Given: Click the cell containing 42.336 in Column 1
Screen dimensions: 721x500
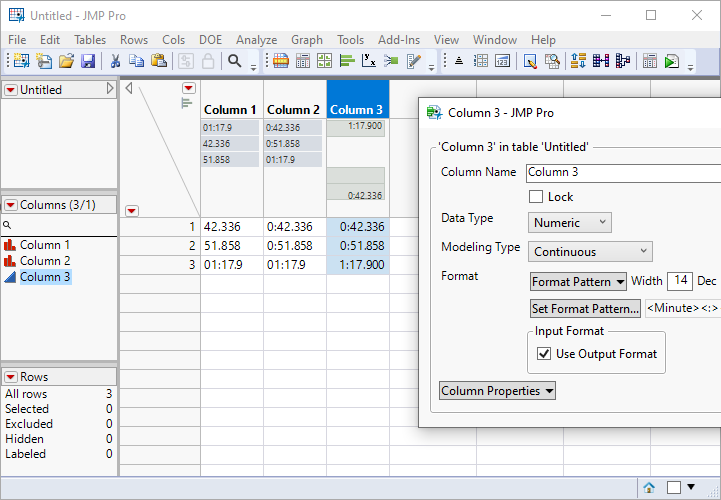Looking at the screenshot, I should 232,227.
